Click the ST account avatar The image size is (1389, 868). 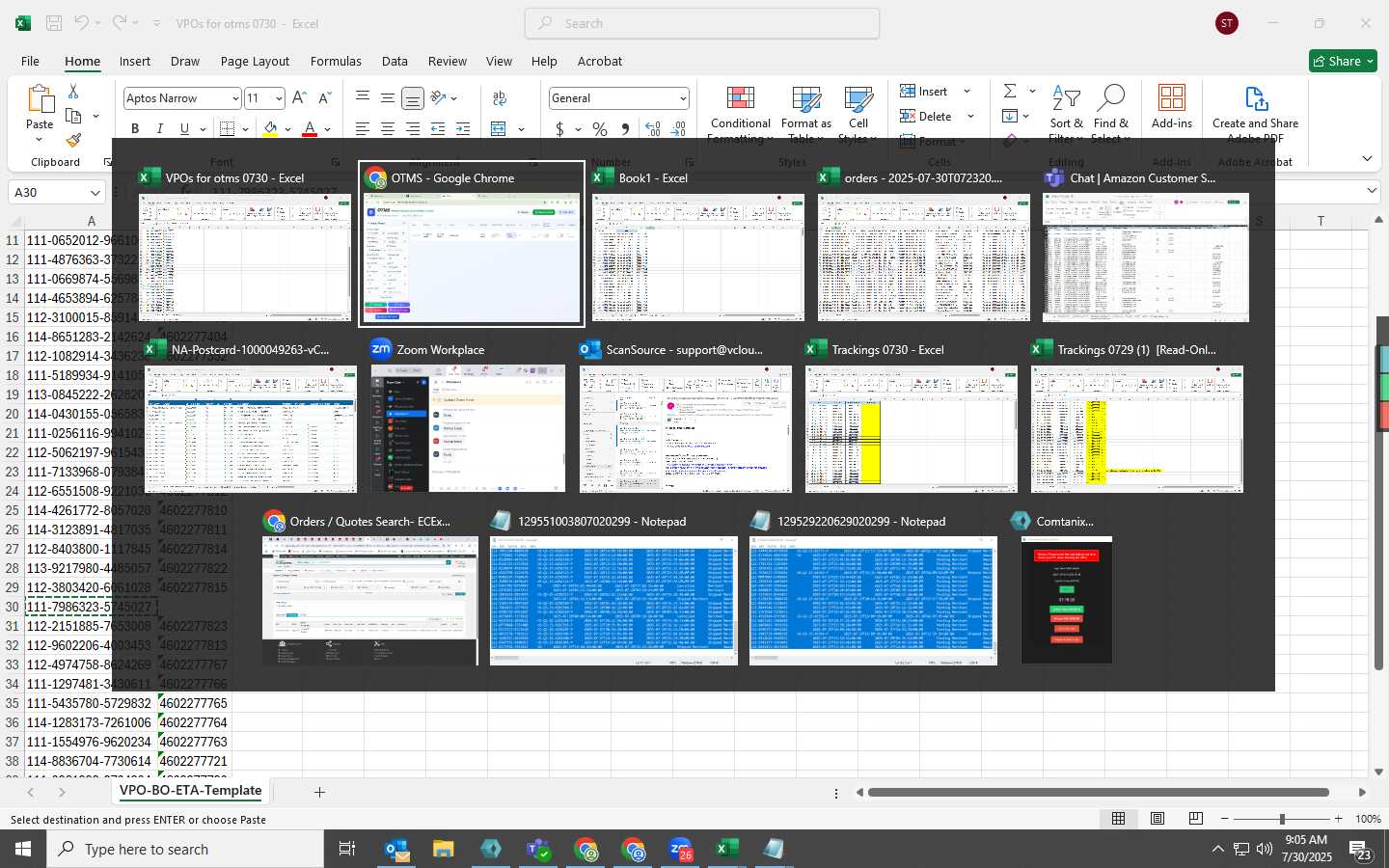[x=1227, y=23]
